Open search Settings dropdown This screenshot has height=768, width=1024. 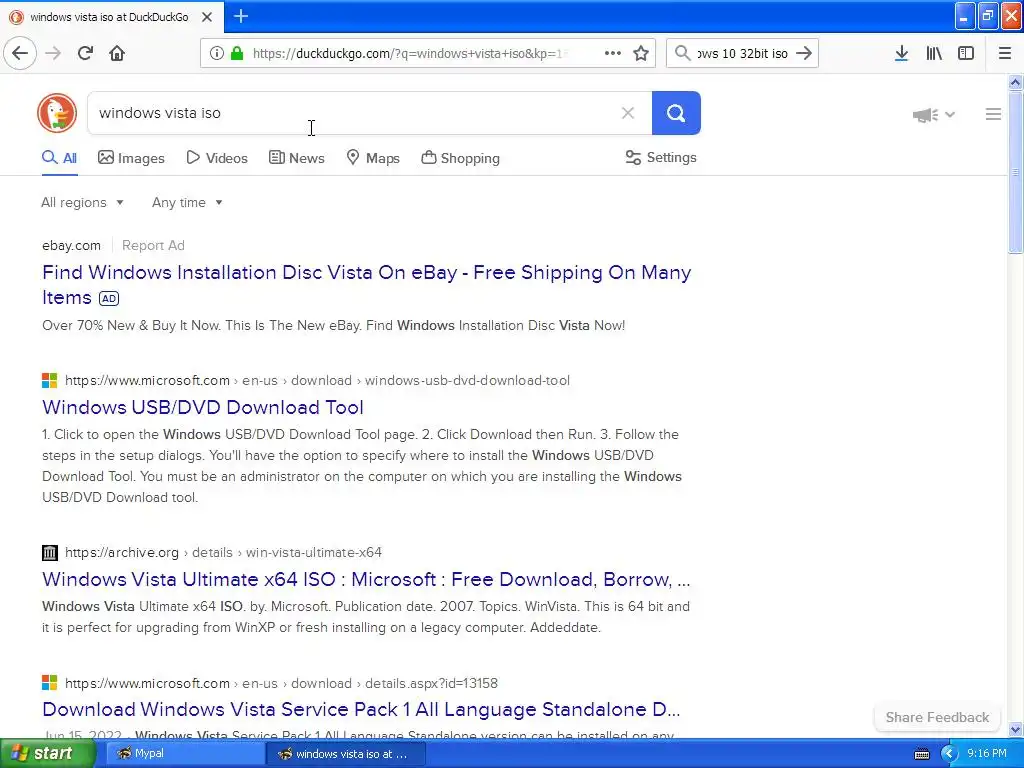661,157
